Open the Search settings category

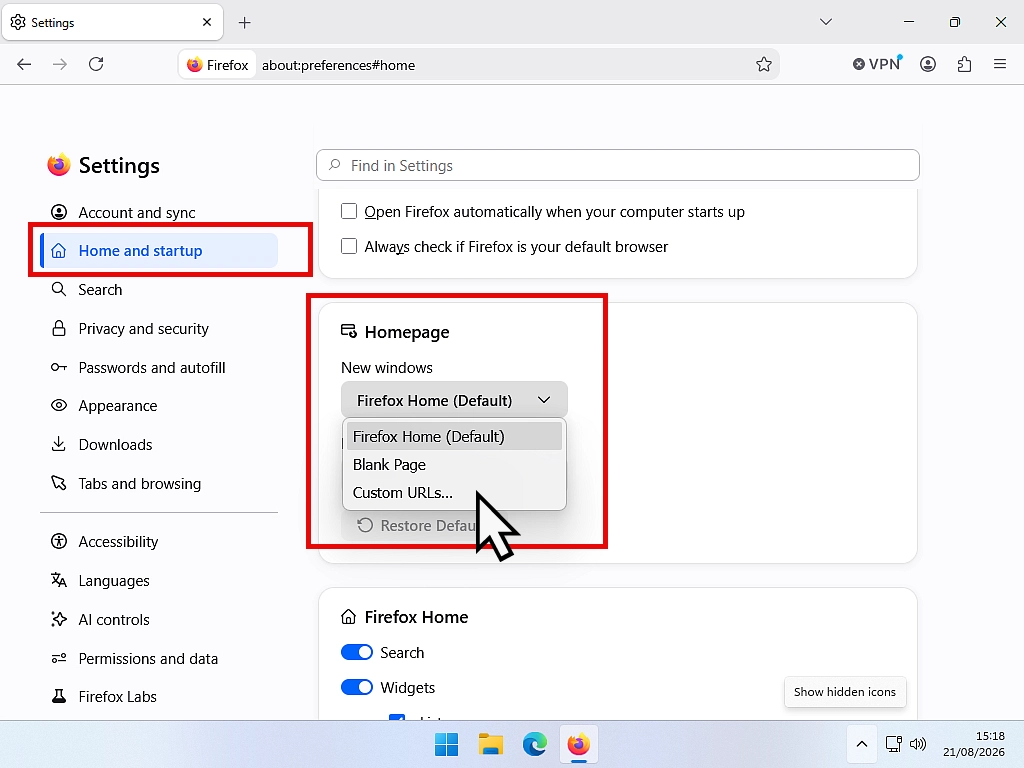point(159,289)
